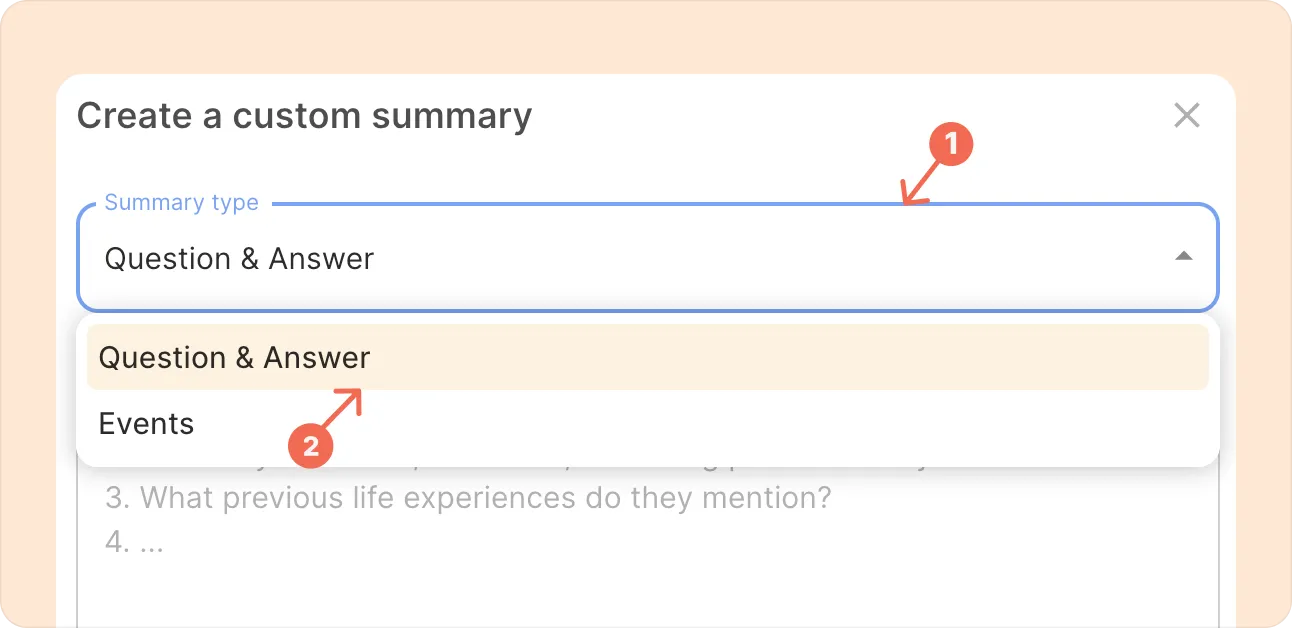Click the selected Question & Answer value in field
1292x628 pixels.
(x=239, y=259)
